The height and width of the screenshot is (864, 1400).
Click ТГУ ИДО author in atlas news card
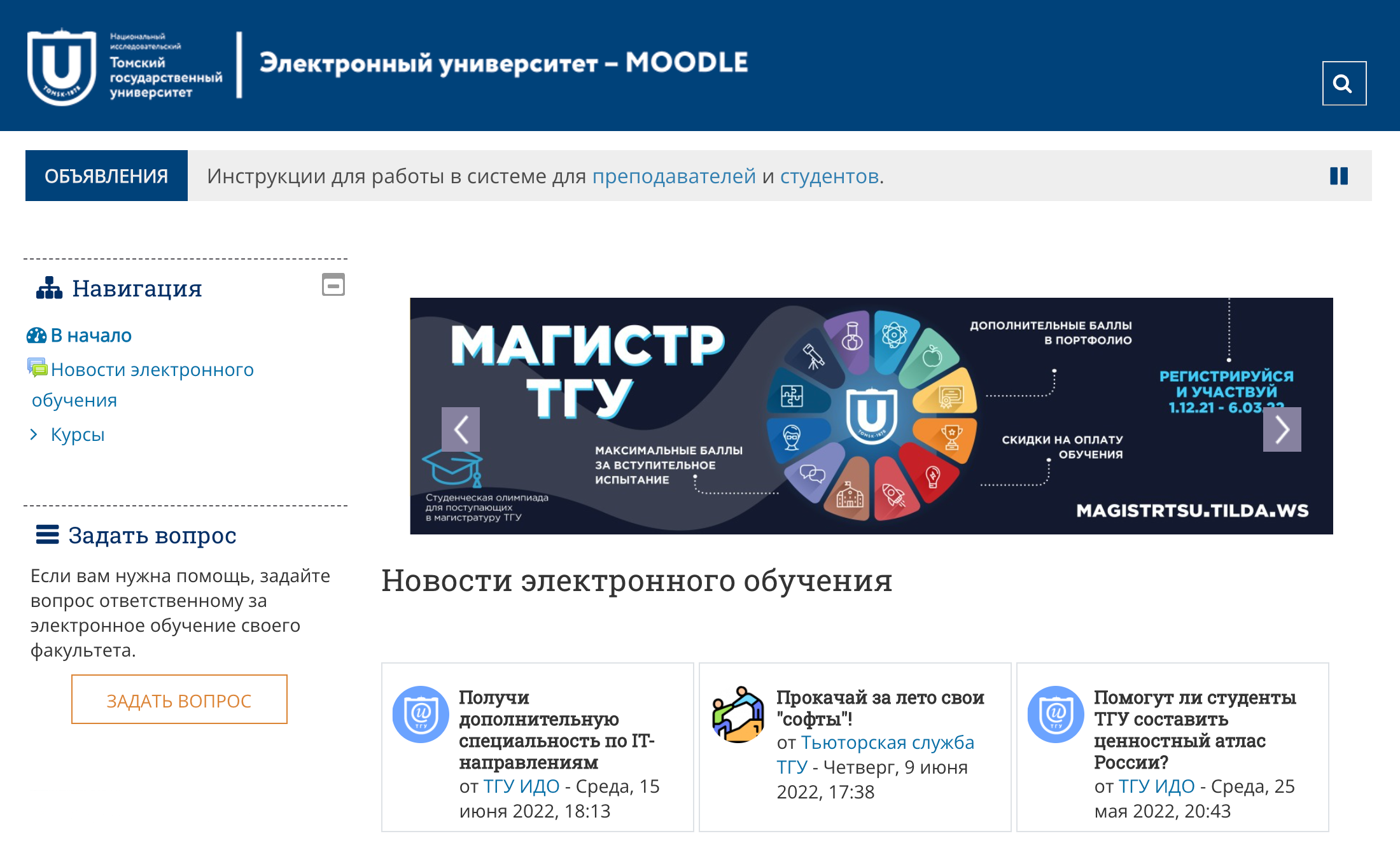pos(1156,786)
